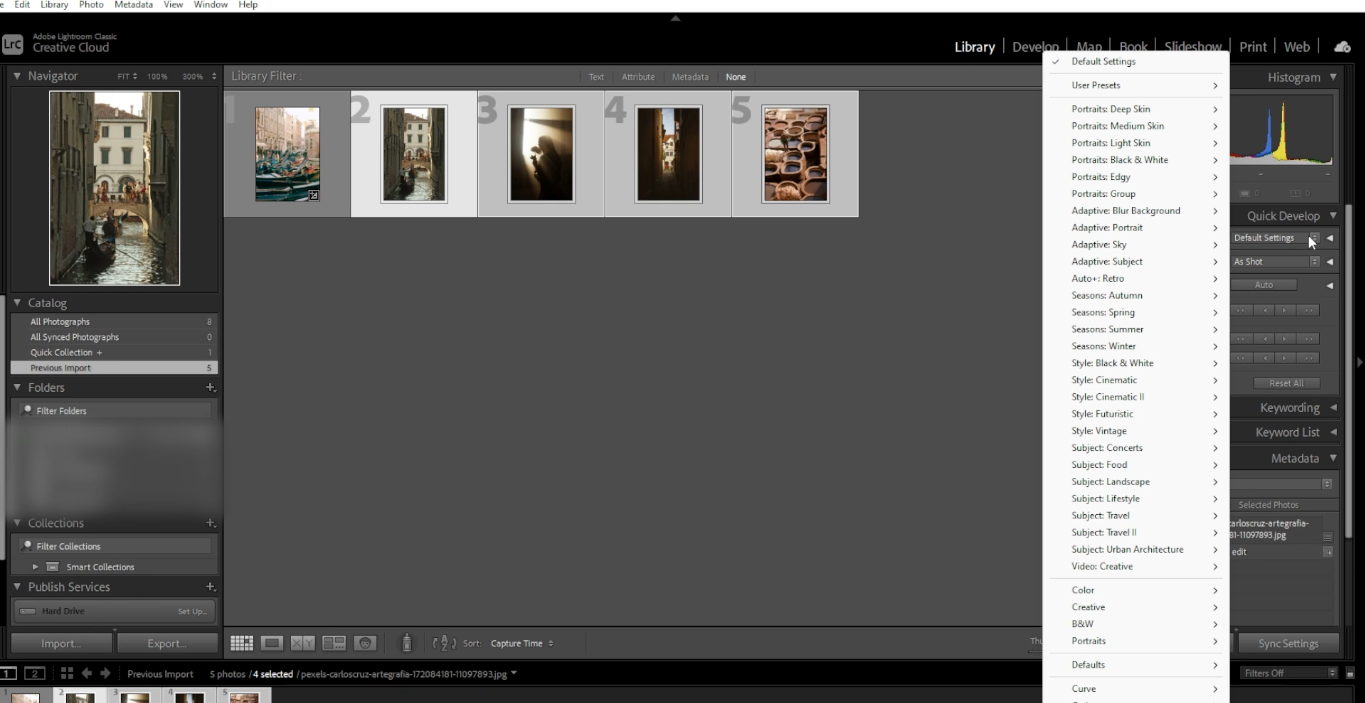Open the Capture Time sort dropdown
Screen dimensions: 1365x703
(519, 643)
